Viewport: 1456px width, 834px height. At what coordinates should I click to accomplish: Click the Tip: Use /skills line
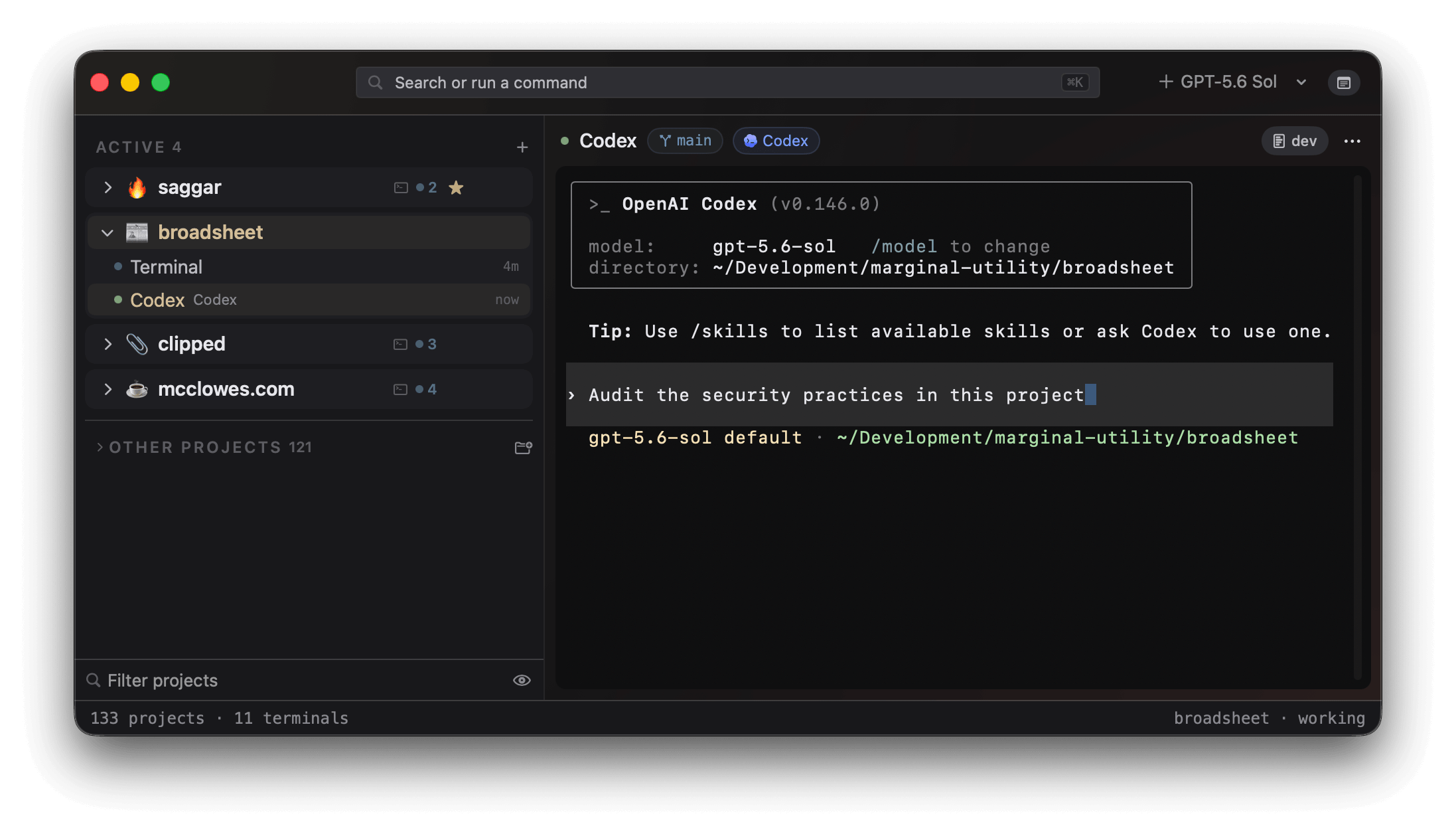point(960,331)
